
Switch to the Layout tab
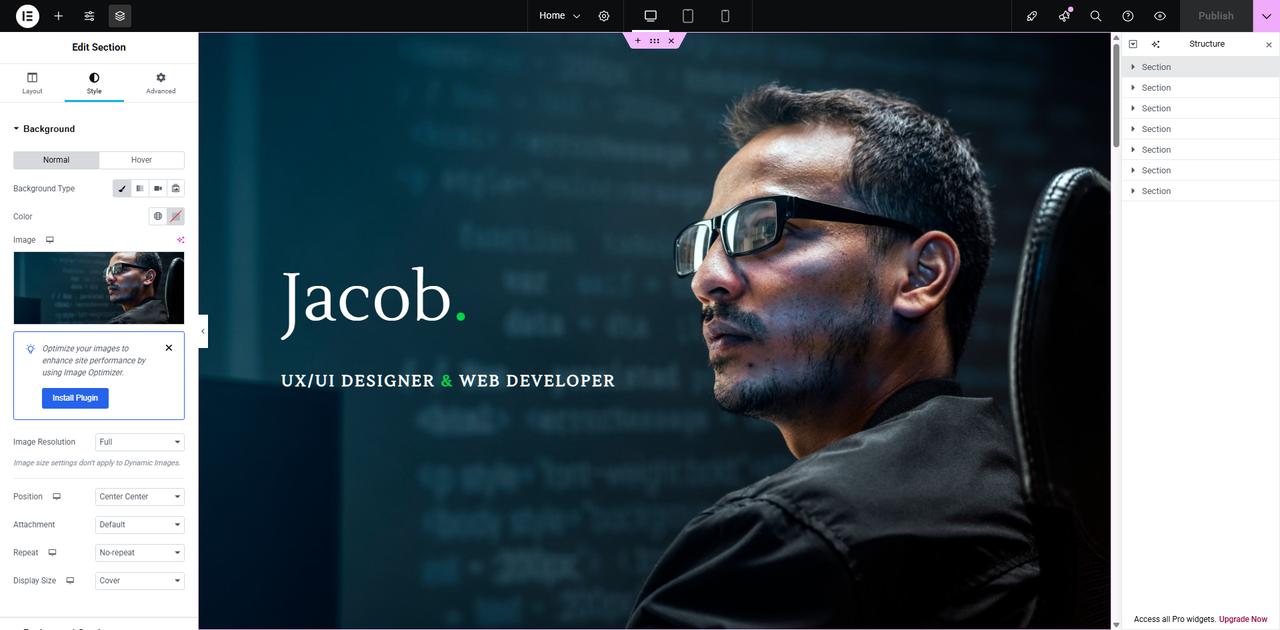[x=32, y=83]
